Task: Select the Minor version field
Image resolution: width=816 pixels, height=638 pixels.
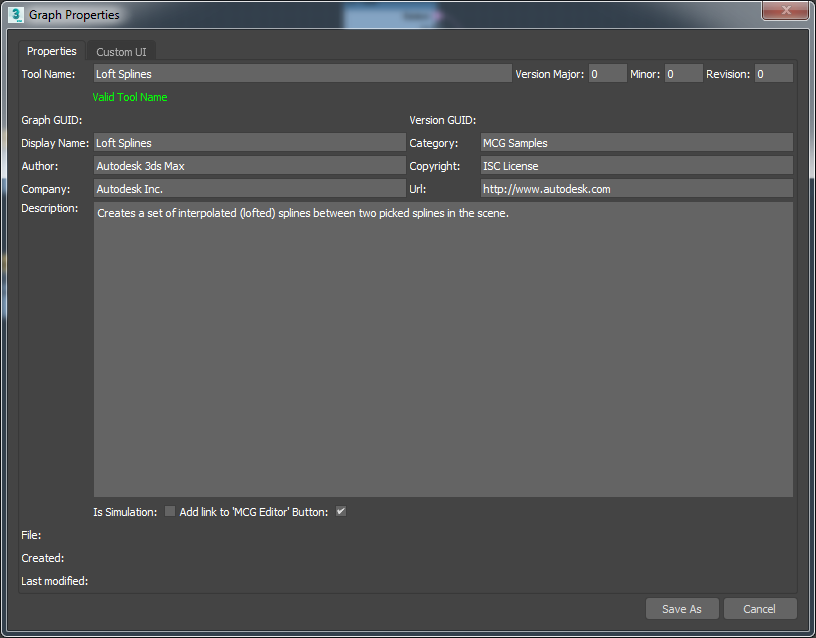Action: 683,73
